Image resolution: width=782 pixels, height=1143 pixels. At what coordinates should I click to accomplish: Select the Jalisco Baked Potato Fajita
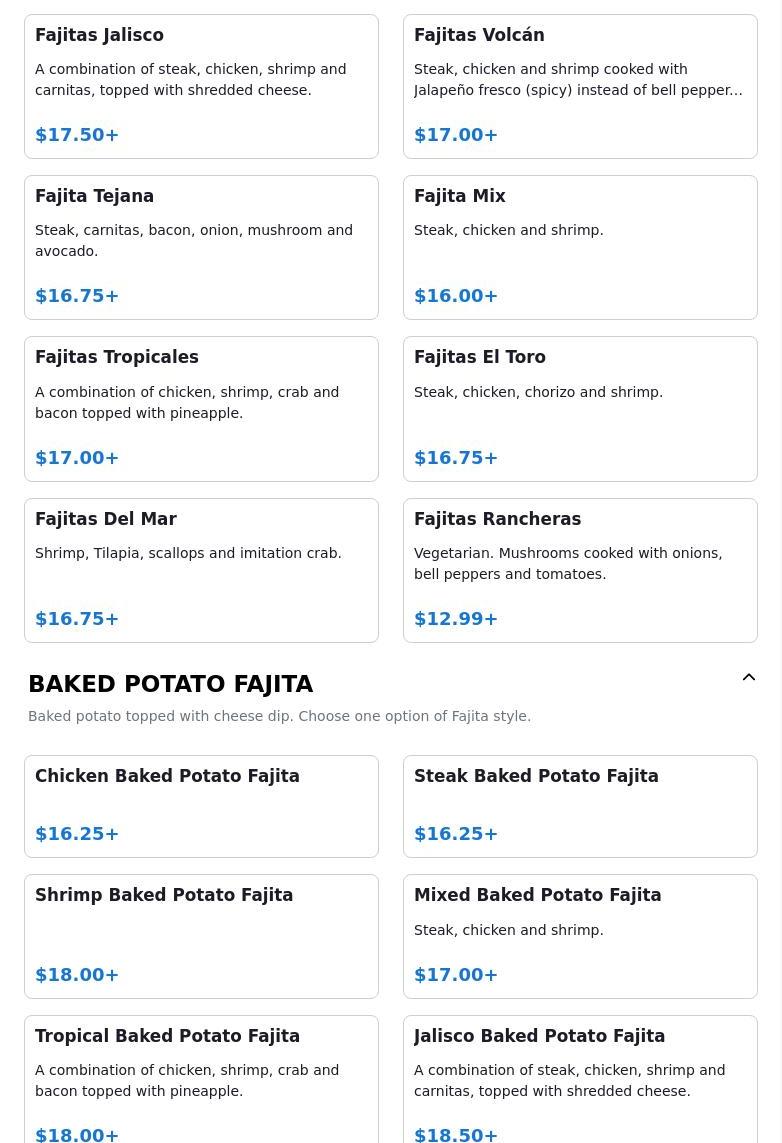[x=580, y=1078]
